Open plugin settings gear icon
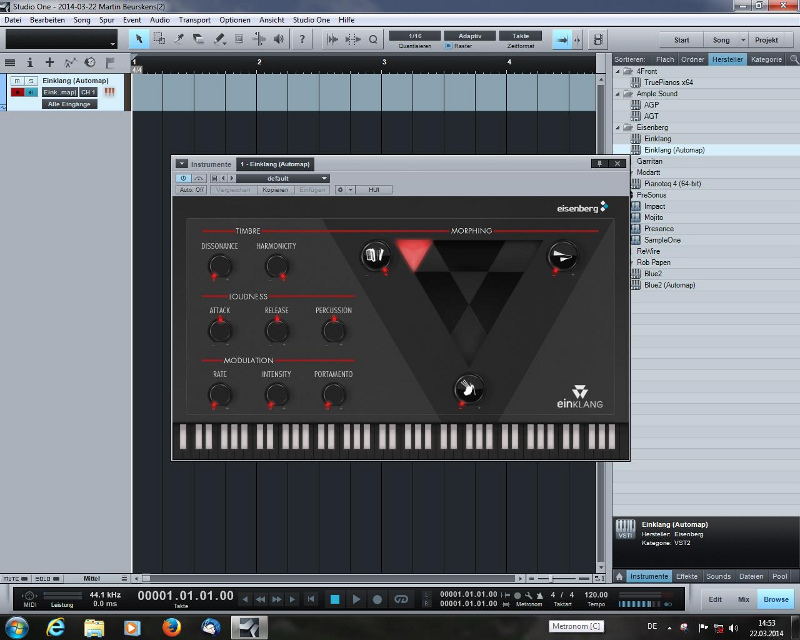 pos(340,190)
